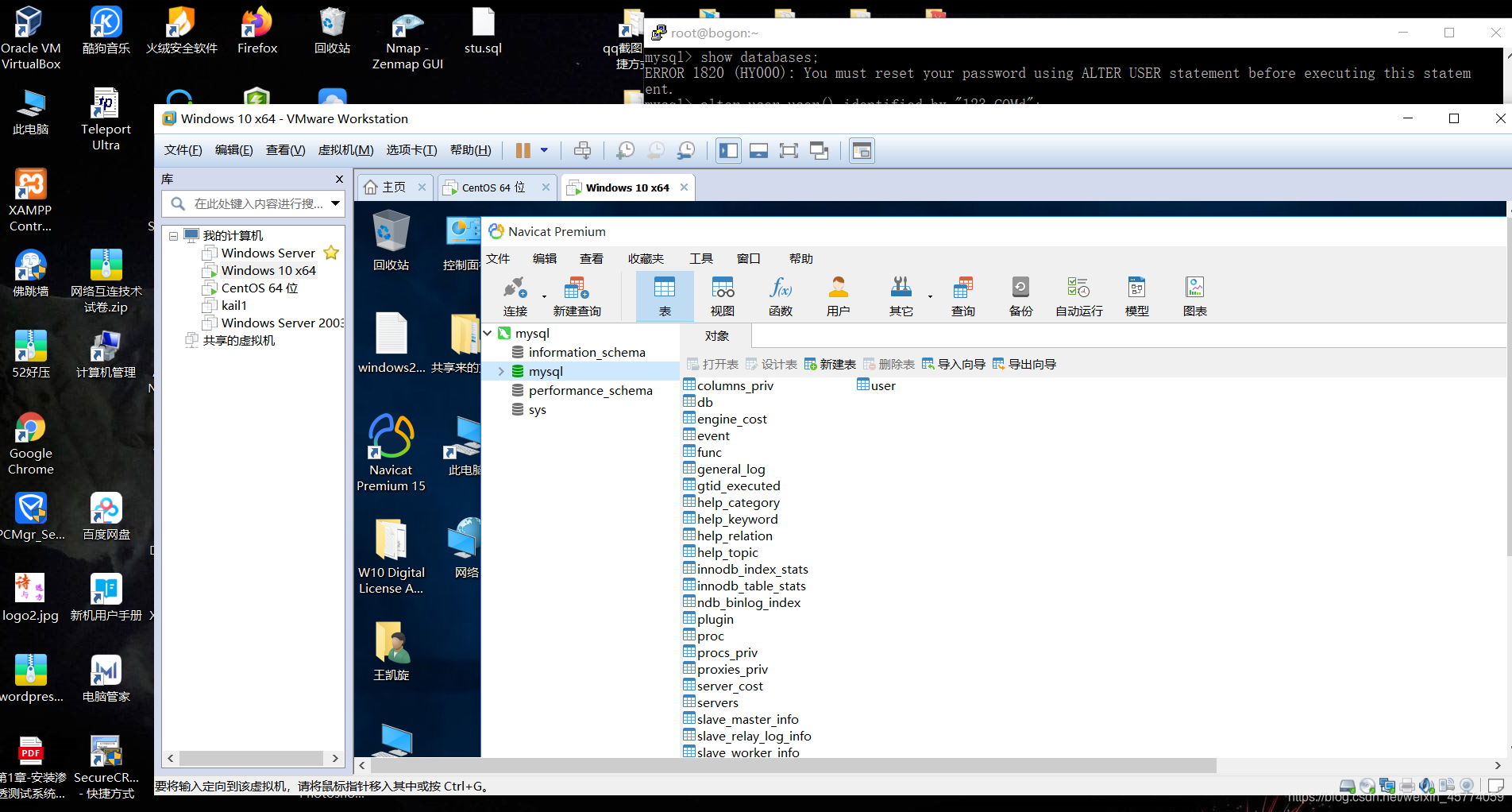Screen dimensions: 1512x812
Task: Open 其它 dropdown arrow in Navicat
Action: click(x=930, y=296)
